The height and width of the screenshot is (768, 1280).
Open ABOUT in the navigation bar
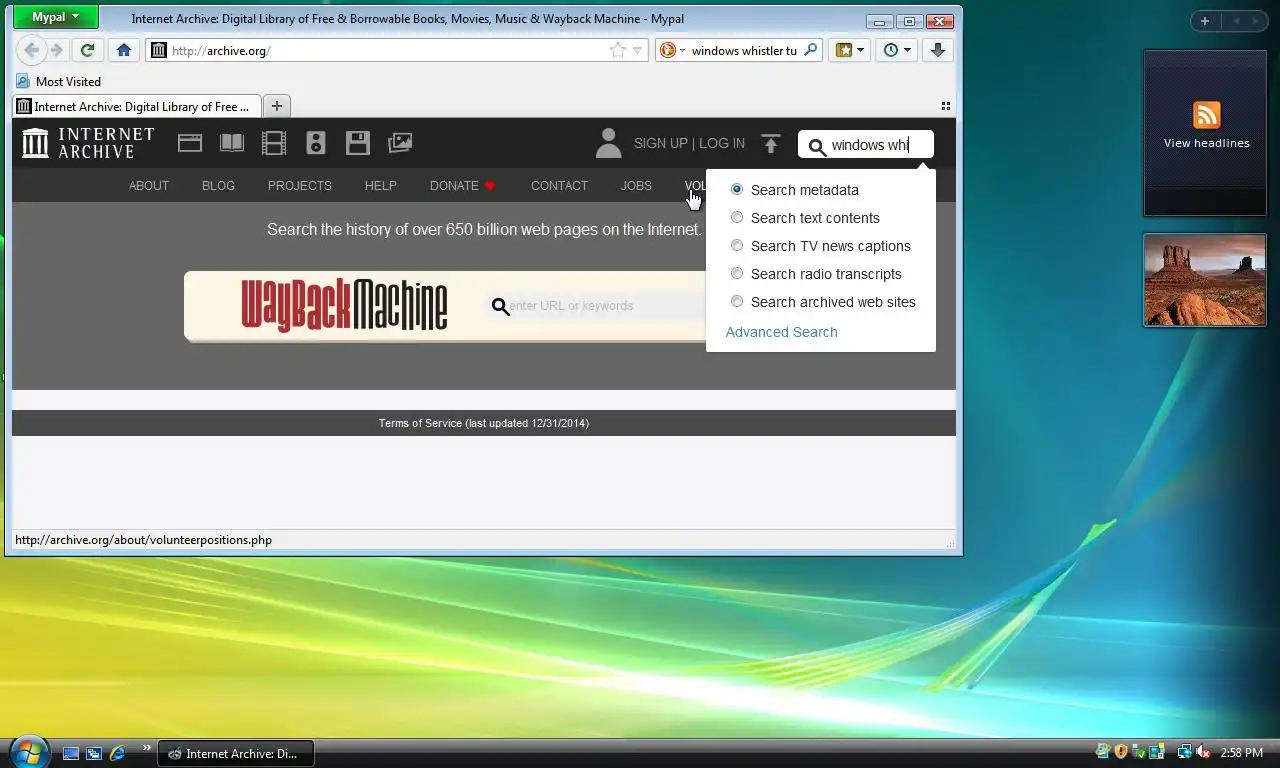[149, 186]
